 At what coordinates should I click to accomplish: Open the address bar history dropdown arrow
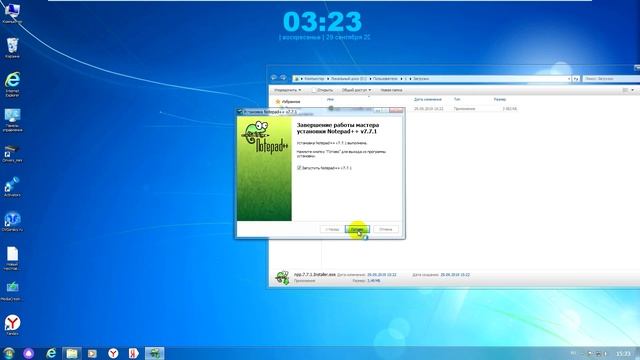(569, 78)
